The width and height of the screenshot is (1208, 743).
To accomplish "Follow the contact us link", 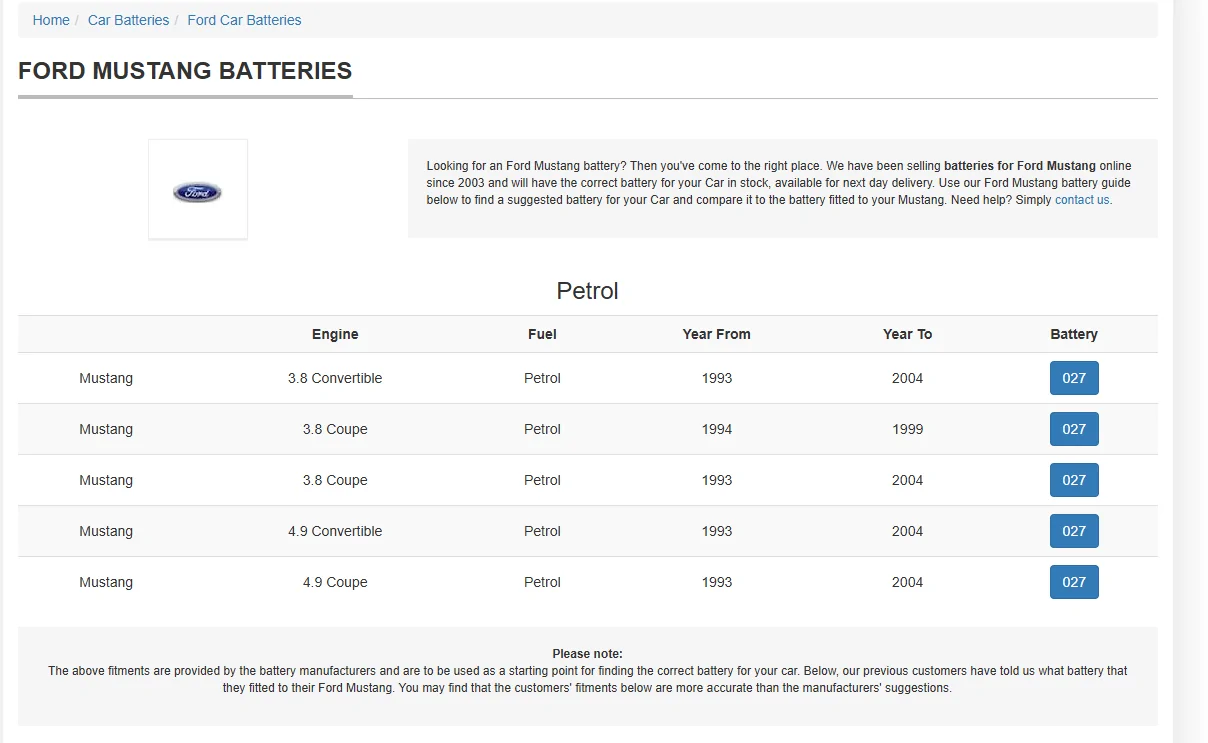I will [1082, 200].
